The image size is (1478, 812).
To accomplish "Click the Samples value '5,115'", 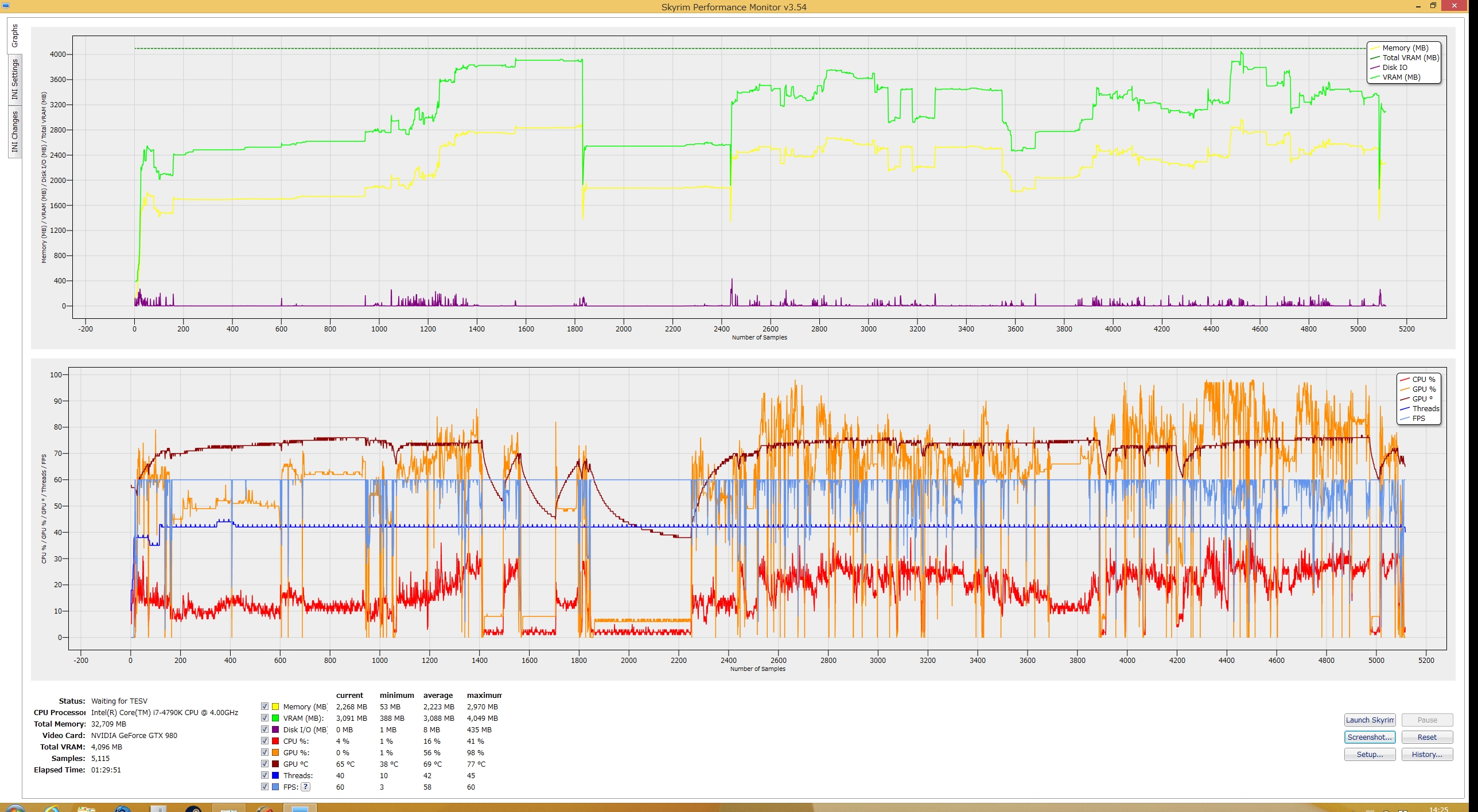I will tap(100, 759).
